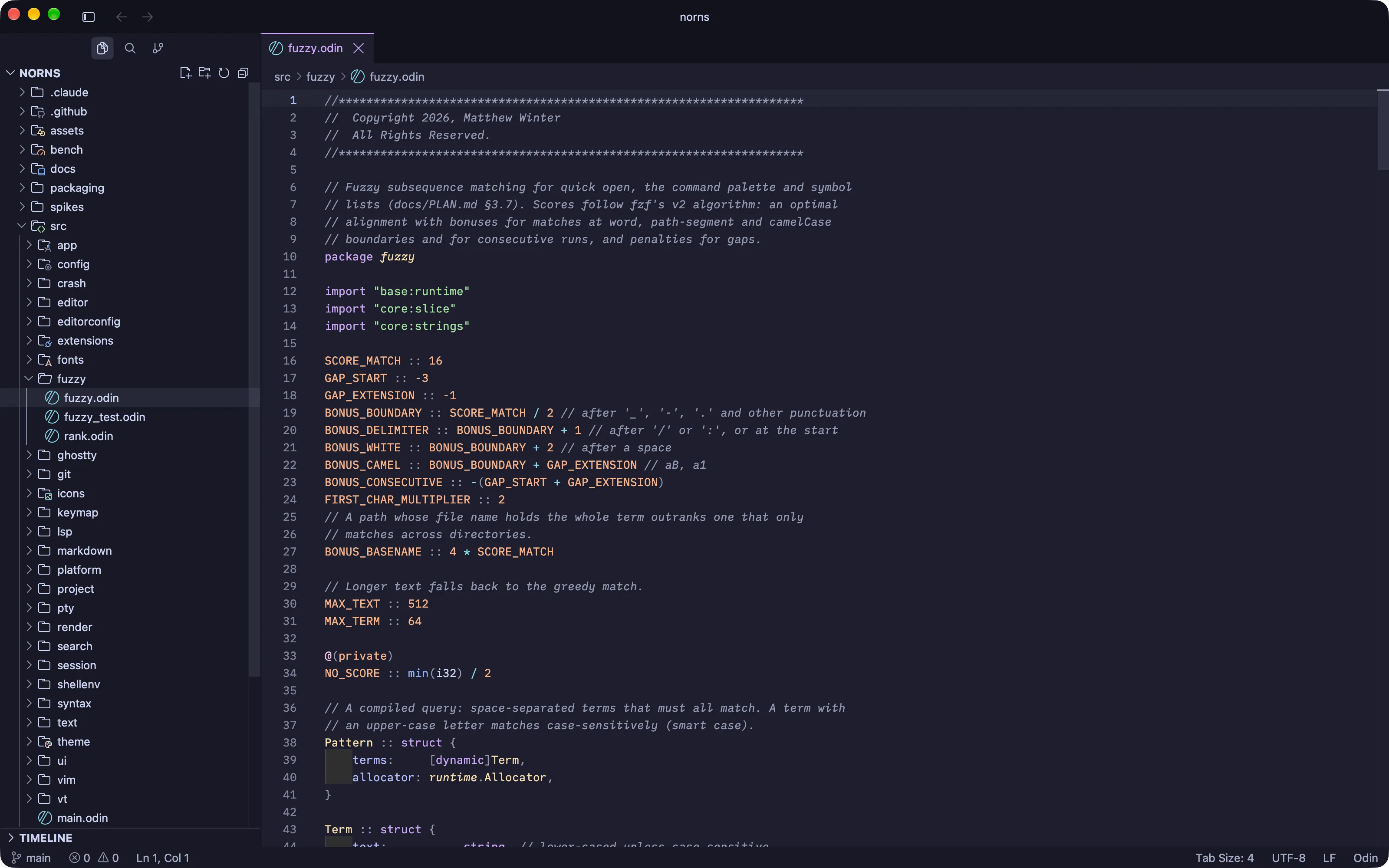
Task: Expand the spikes folder
Action: [x=22, y=207]
